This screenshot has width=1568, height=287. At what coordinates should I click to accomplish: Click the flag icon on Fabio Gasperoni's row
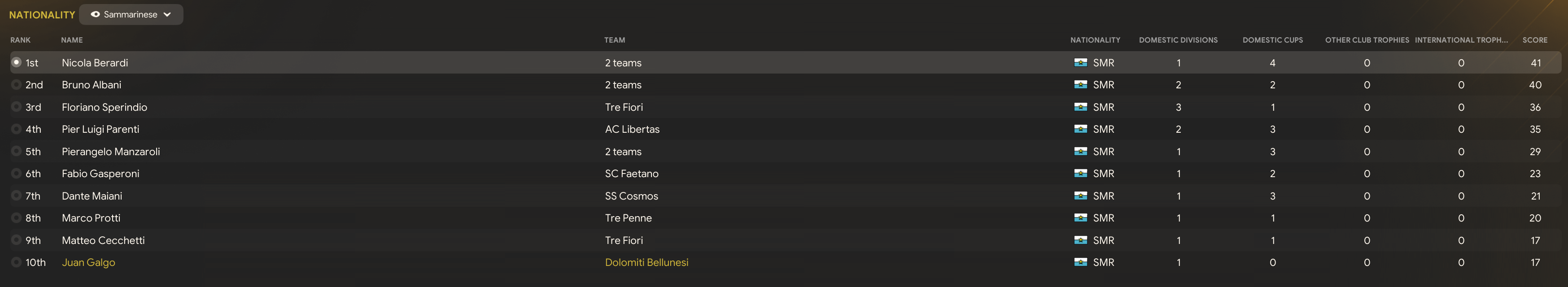coord(1080,174)
